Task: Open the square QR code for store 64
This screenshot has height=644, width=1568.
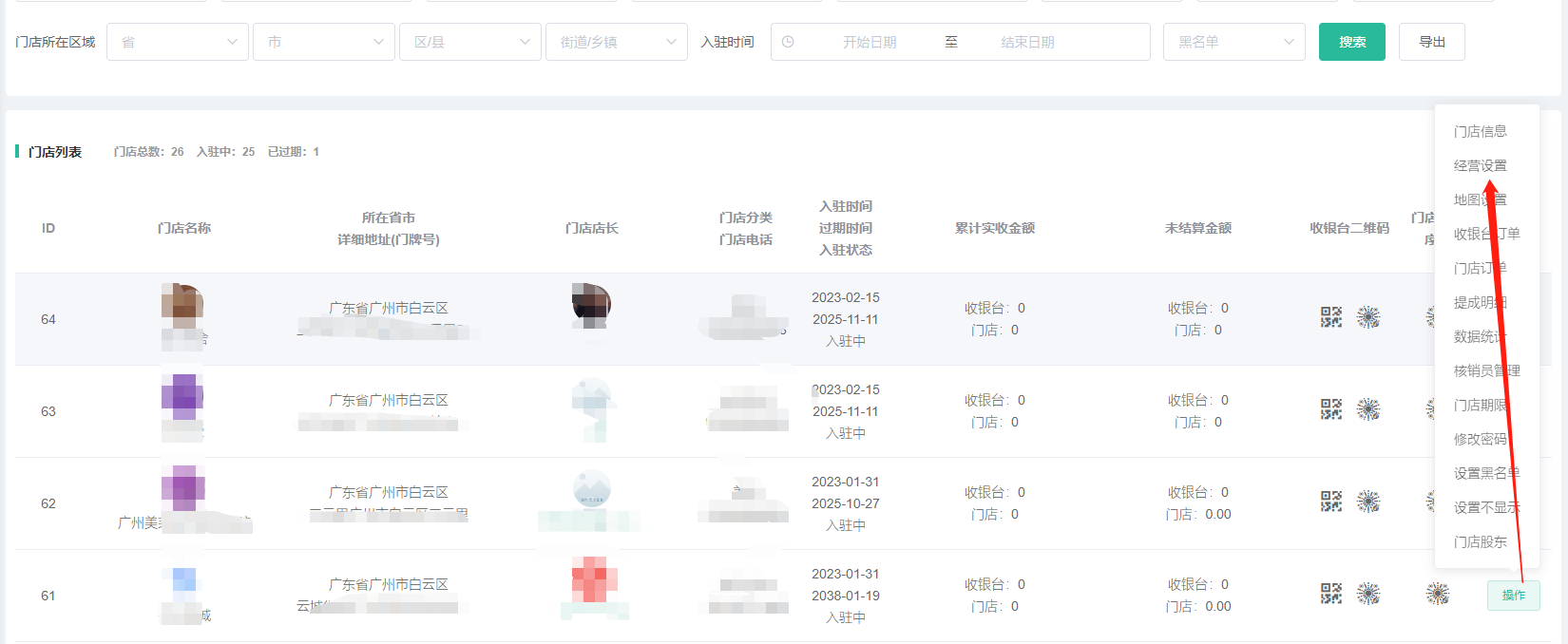Action: point(1330,317)
